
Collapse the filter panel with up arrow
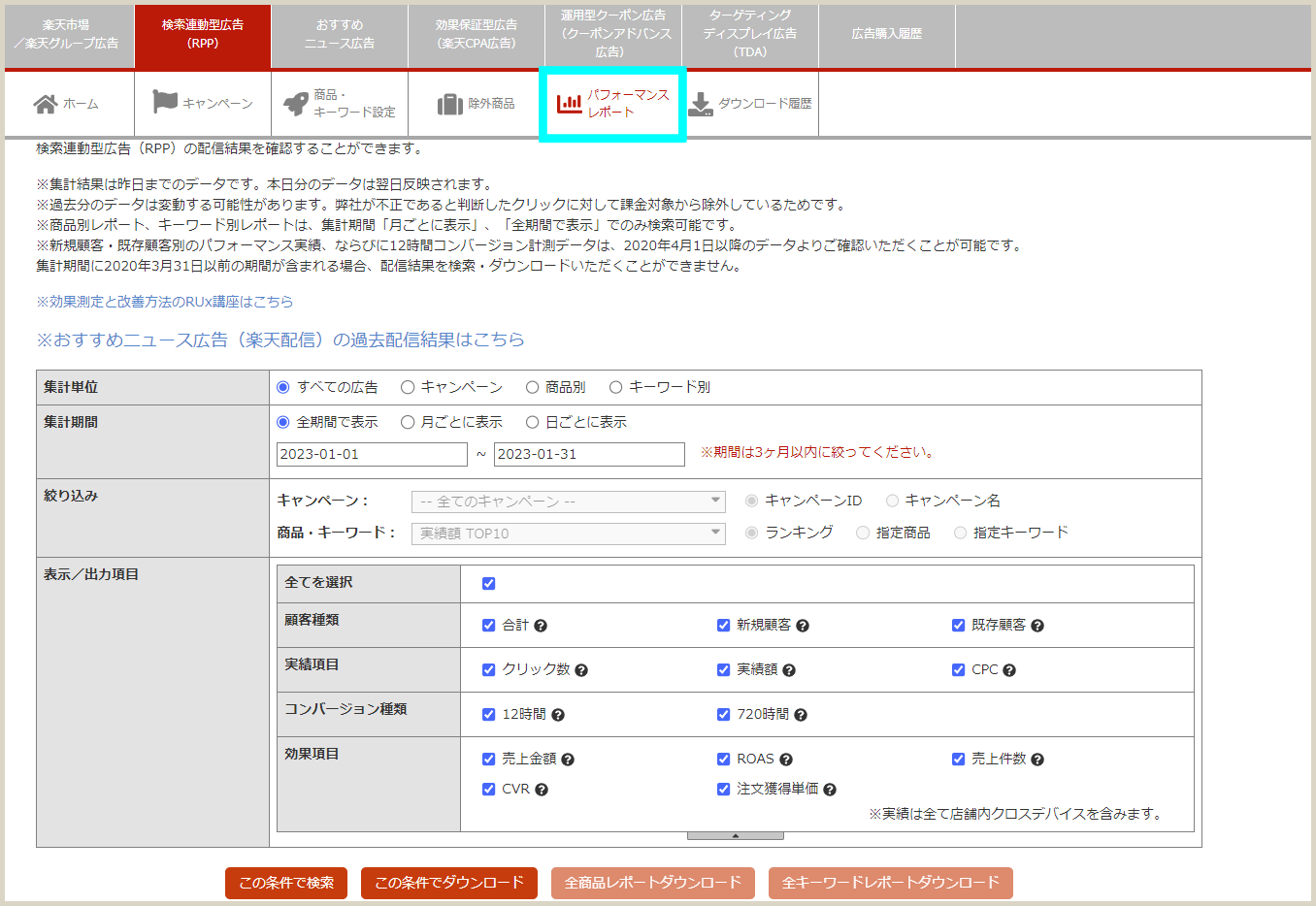coord(735,835)
